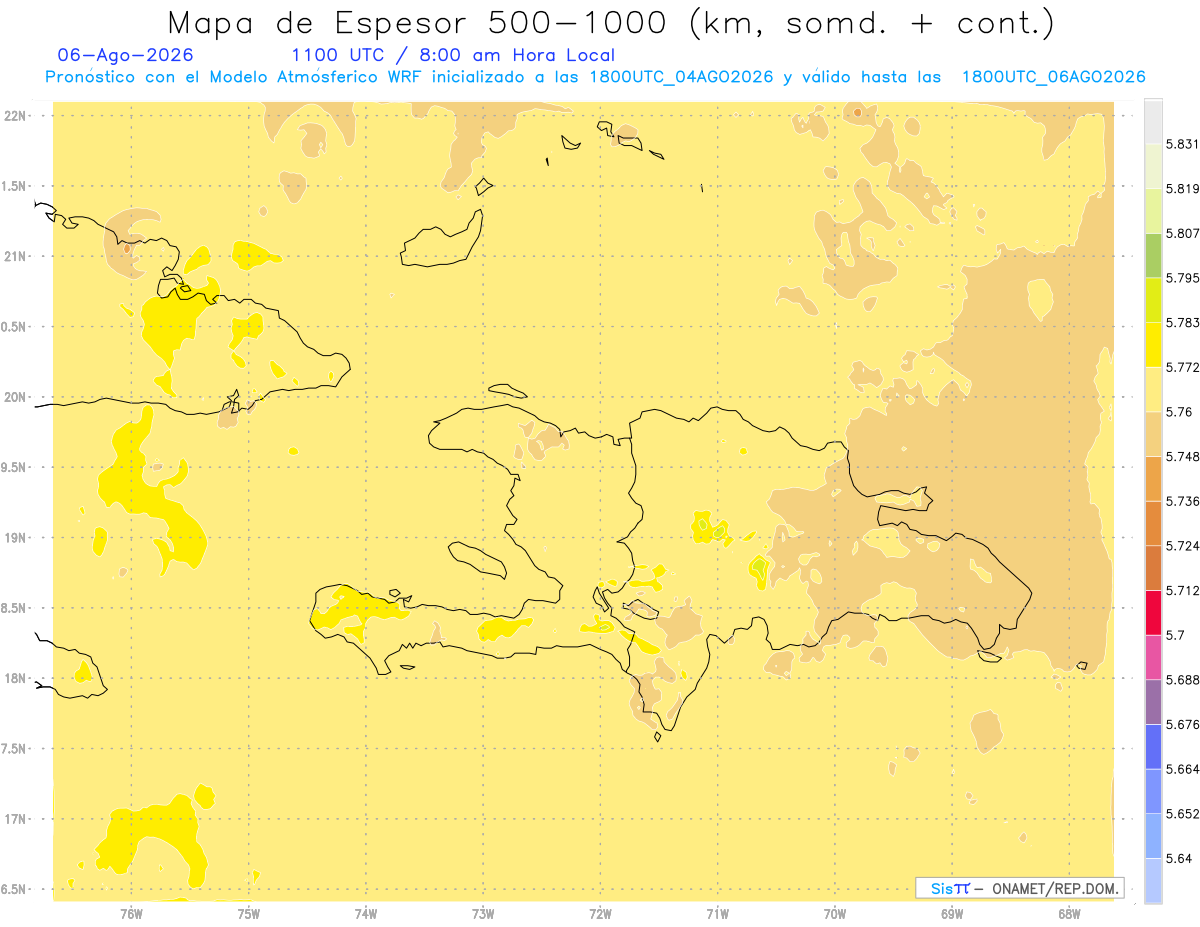Click the red color bar segment above 5.7
Image resolution: width=1200 pixels, height=927 pixels.
(x=1153, y=612)
